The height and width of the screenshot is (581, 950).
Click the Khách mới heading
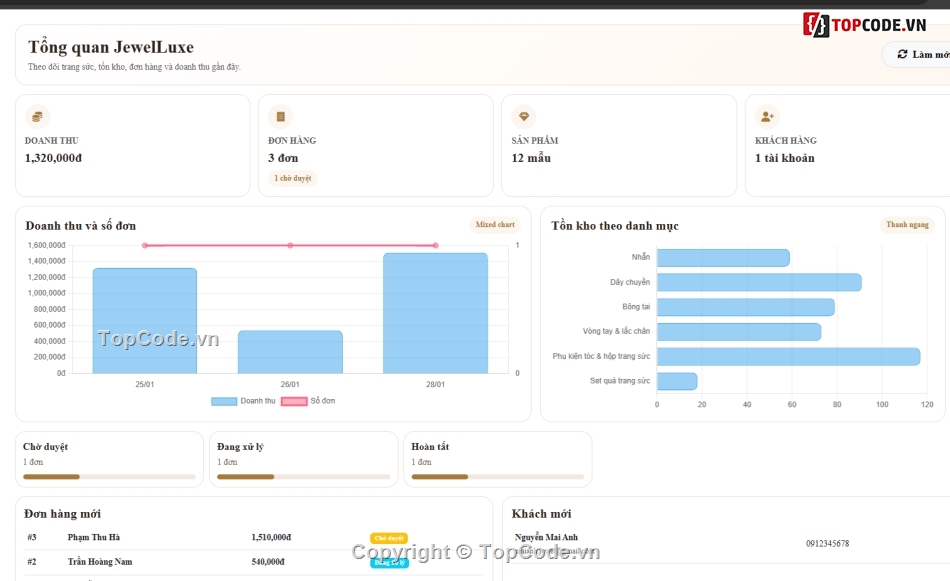pos(541,514)
